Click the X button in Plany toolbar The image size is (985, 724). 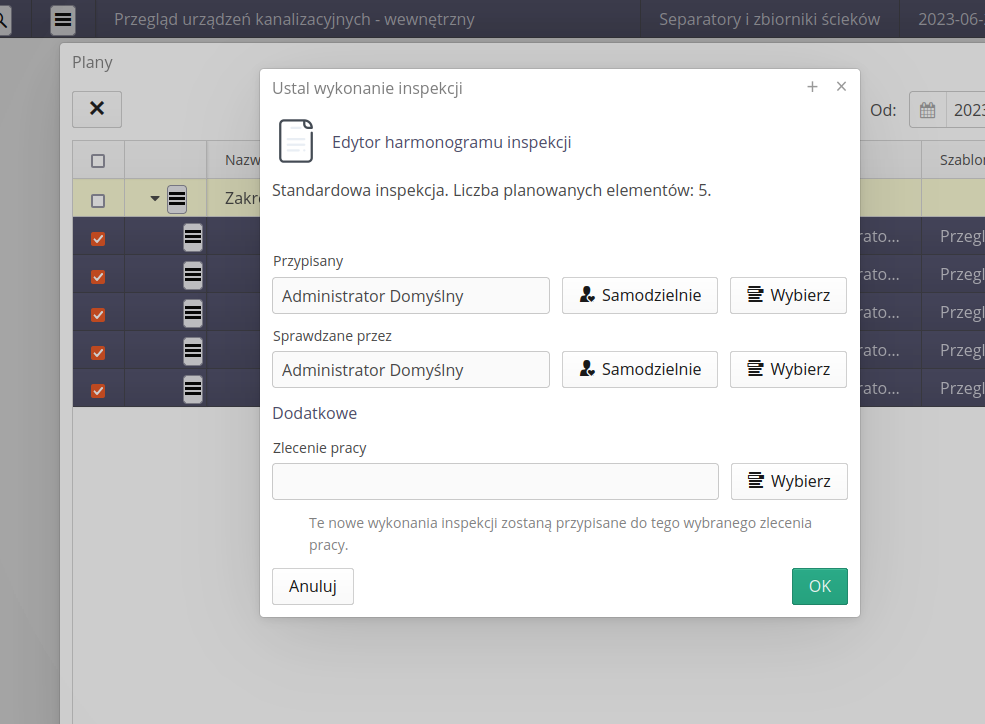tap(97, 109)
